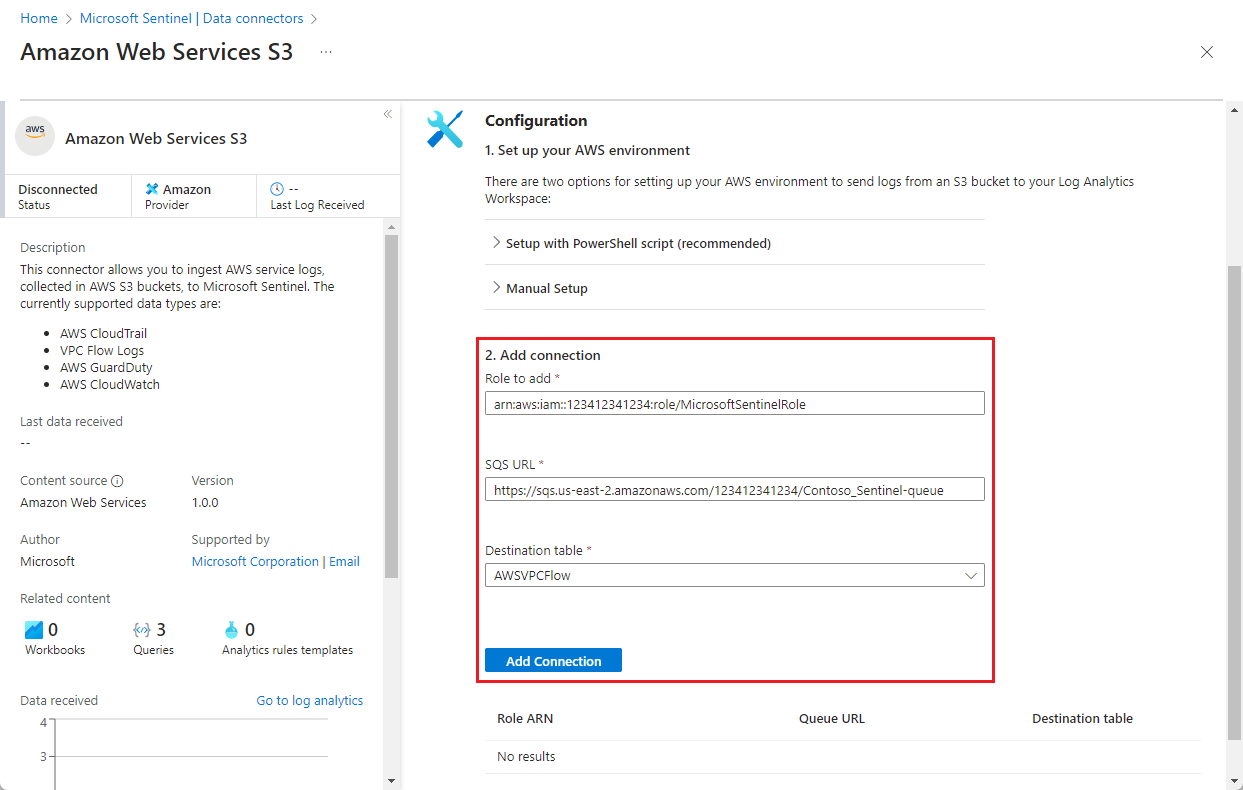Collapse the connector details side pane
The height and width of the screenshot is (790, 1243).
tap(387, 113)
